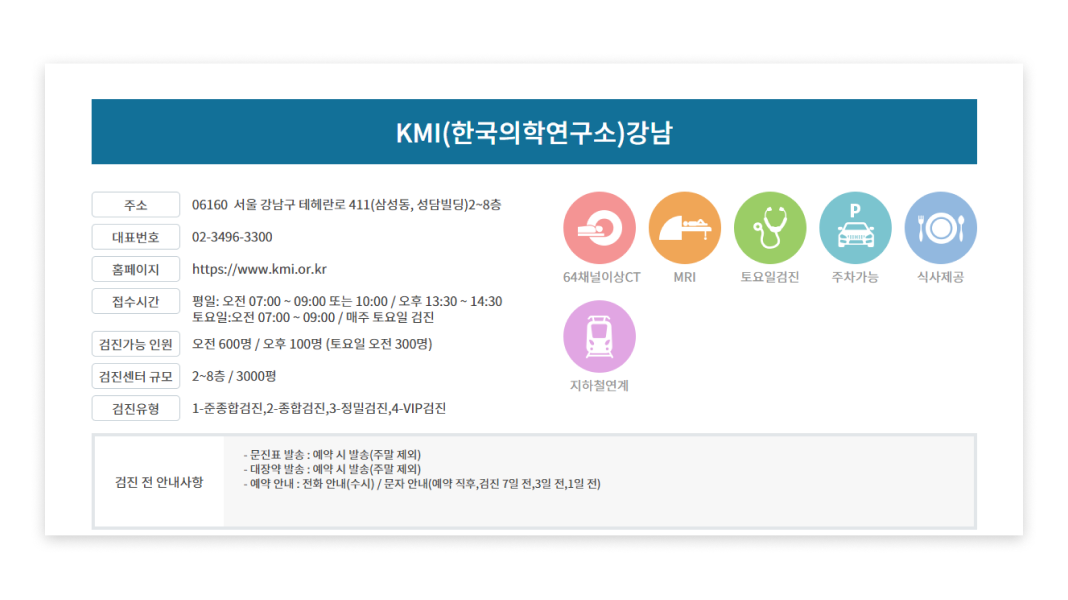Image resolution: width=1068 pixels, height=600 pixels.
Task: Select the 검진센터 규모 label box
Action: [136, 376]
